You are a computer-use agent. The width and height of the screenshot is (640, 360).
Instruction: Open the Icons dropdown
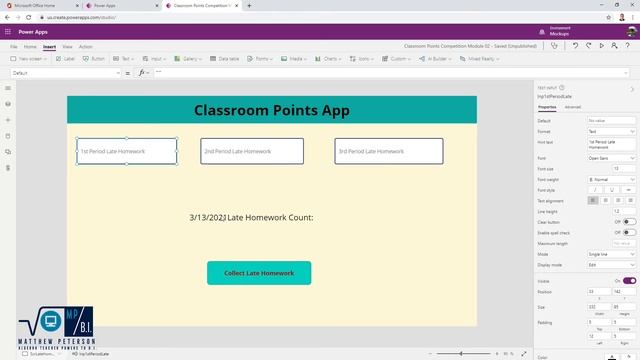click(x=362, y=59)
